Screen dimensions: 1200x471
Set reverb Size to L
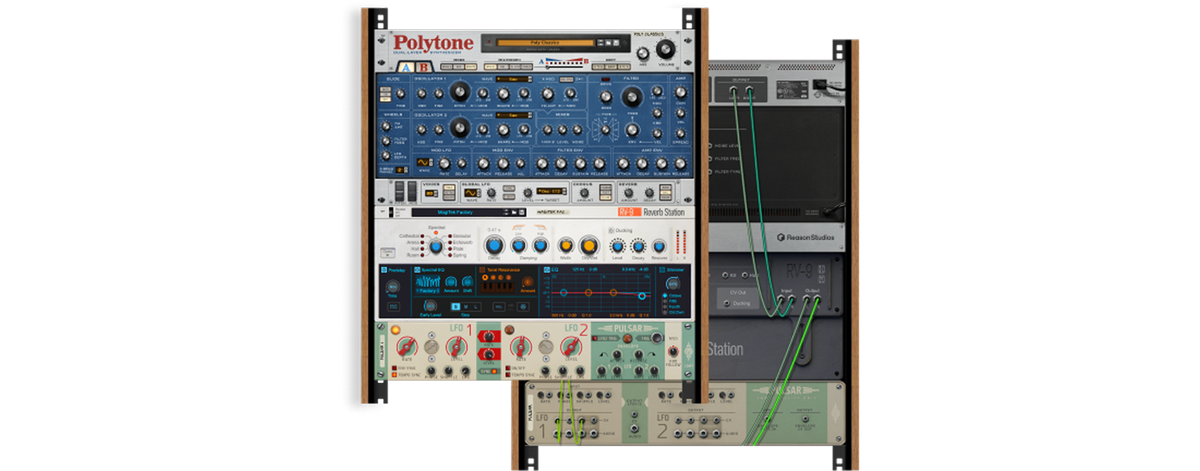(475, 306)
